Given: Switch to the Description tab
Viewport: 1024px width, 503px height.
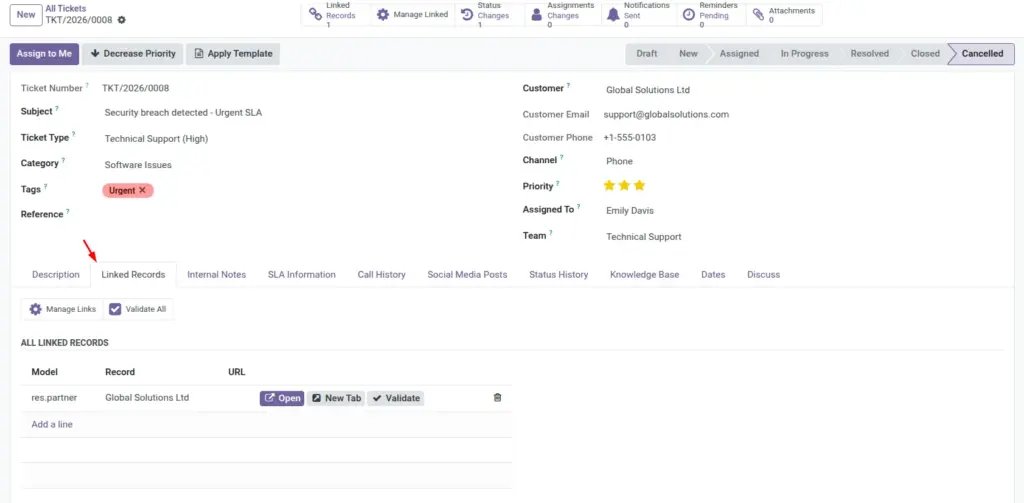Looking at the screenshot, I should 56,274.
